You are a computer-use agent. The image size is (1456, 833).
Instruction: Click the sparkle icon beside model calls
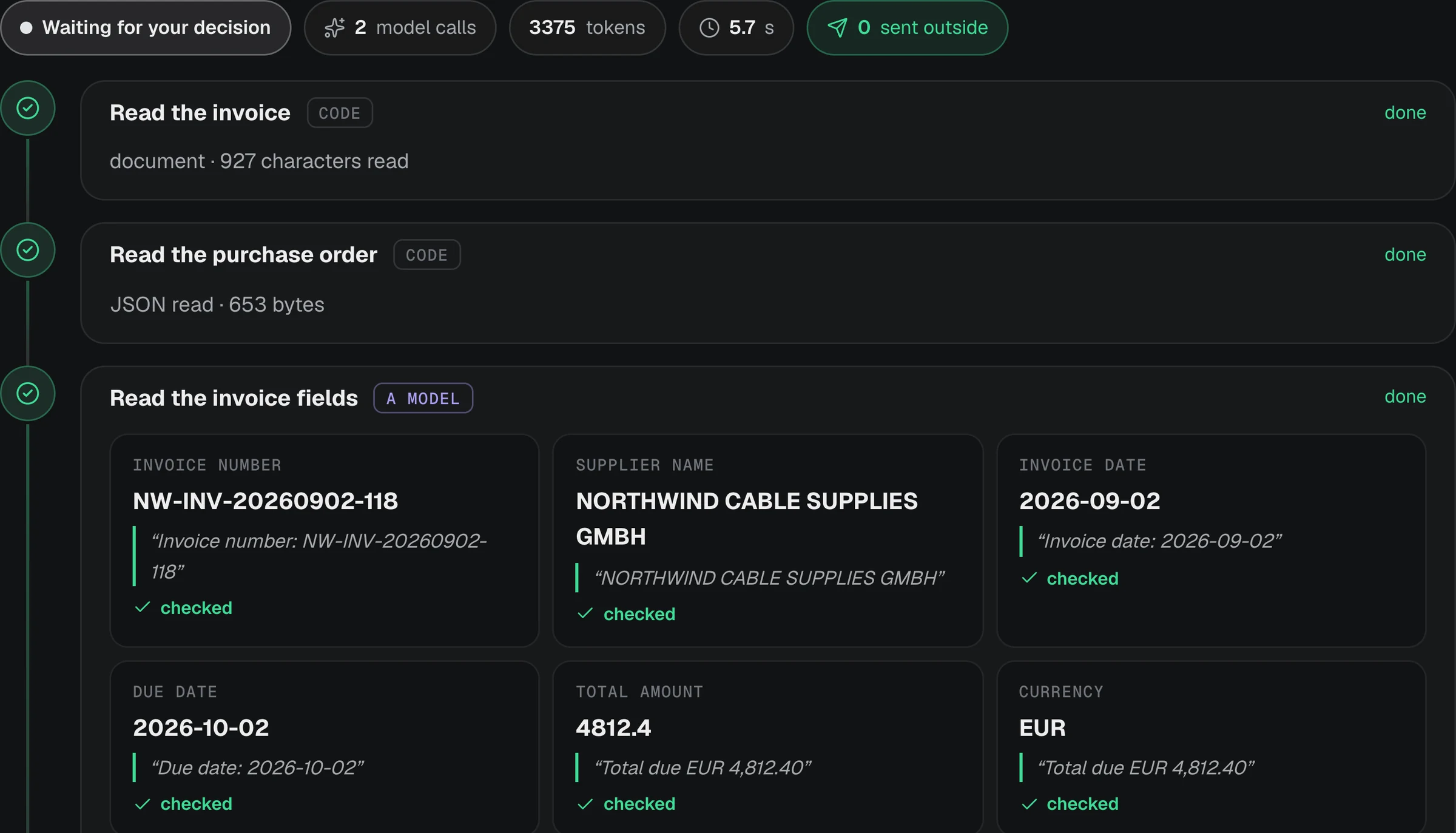tap(334, 28)
